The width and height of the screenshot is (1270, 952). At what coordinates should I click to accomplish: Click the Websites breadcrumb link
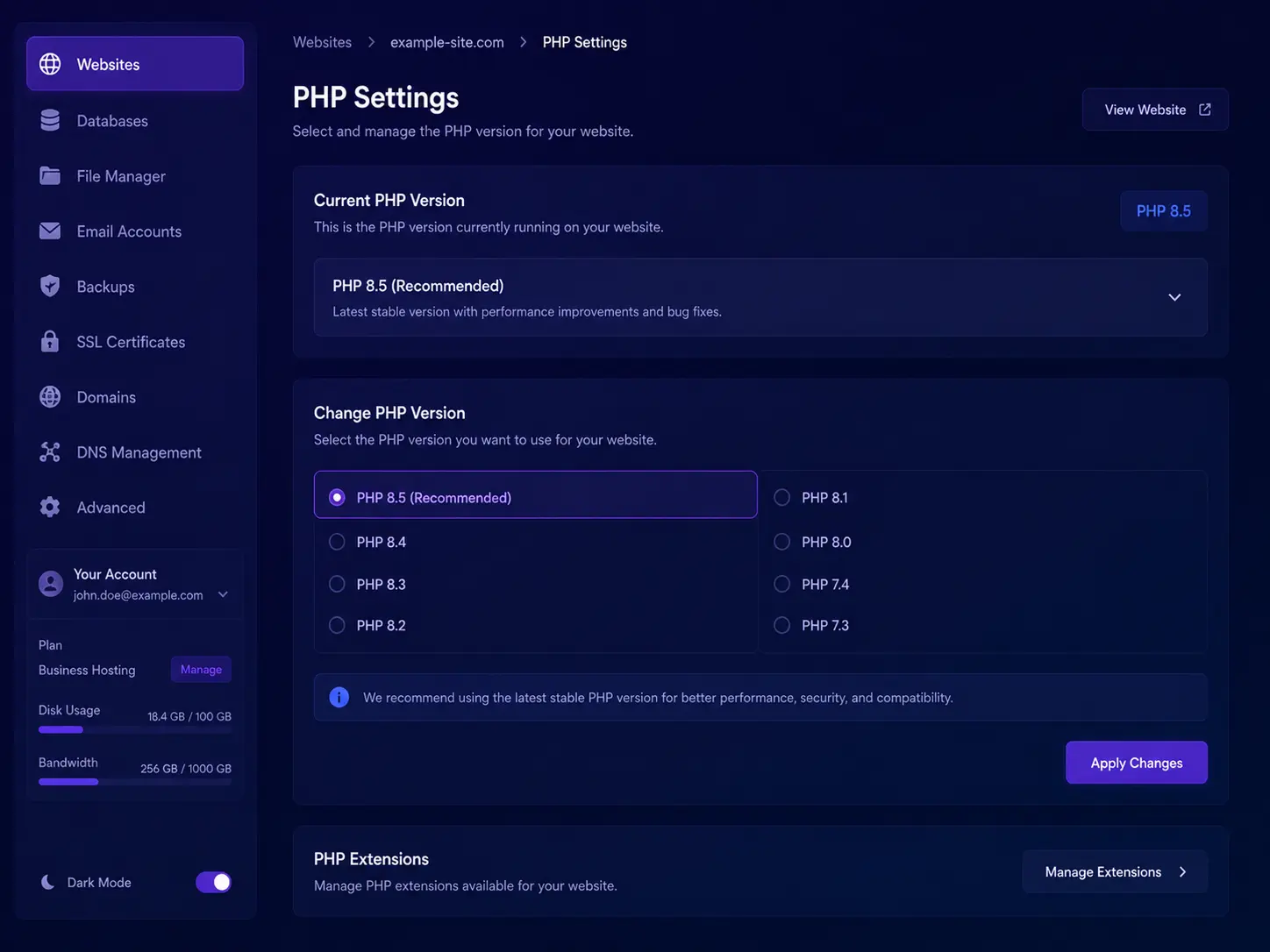(322, 42)
